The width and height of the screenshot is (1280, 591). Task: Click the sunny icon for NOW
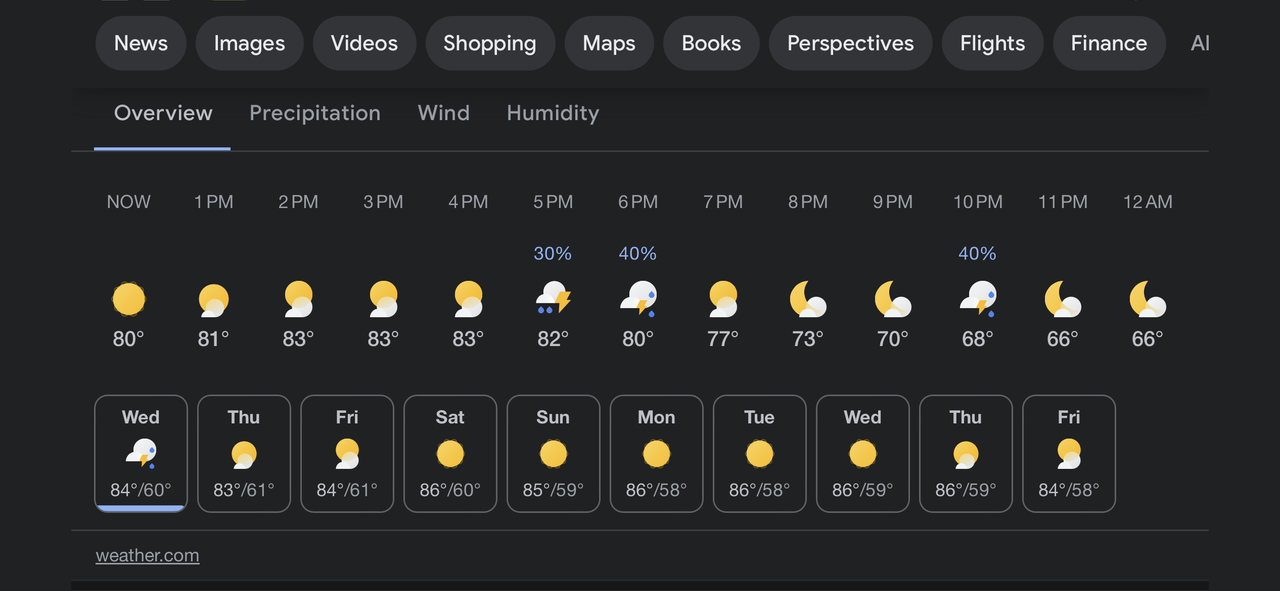[128, 299]
